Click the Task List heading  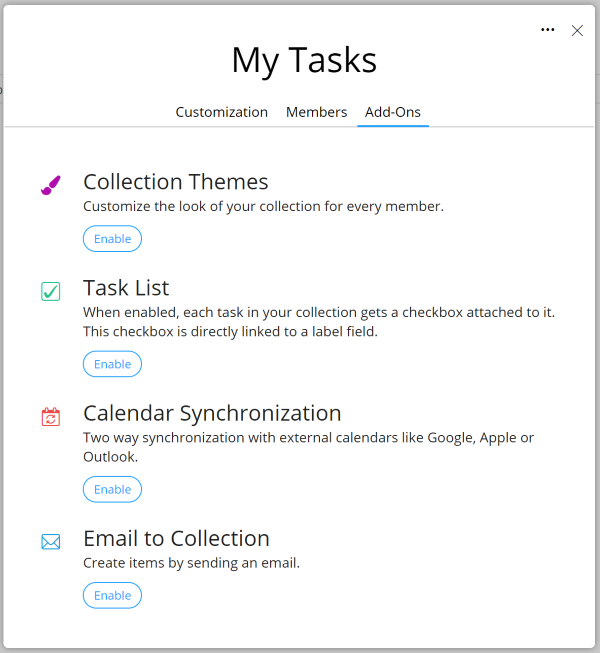coord(126,288)
